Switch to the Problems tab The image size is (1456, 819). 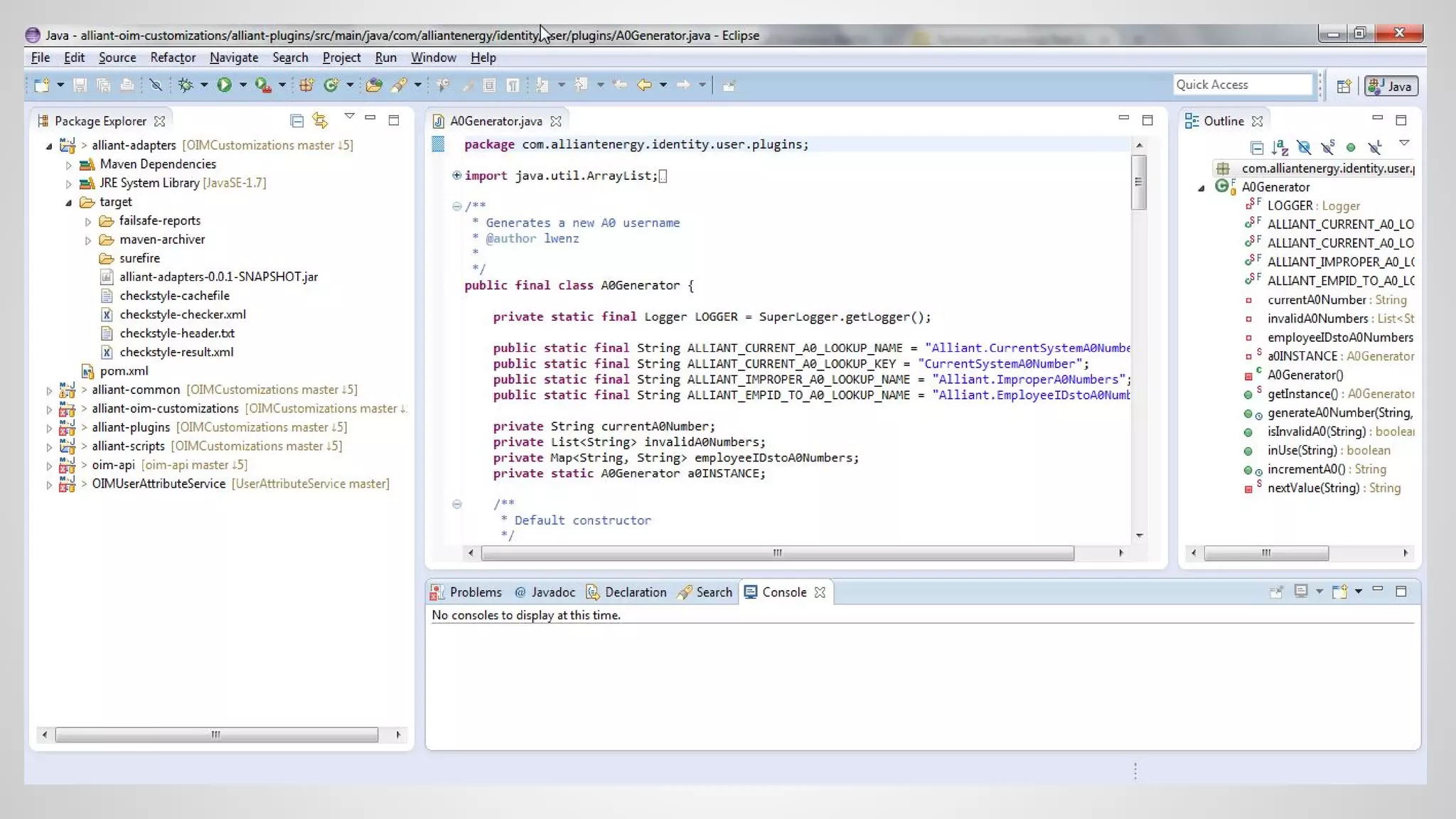475,592
